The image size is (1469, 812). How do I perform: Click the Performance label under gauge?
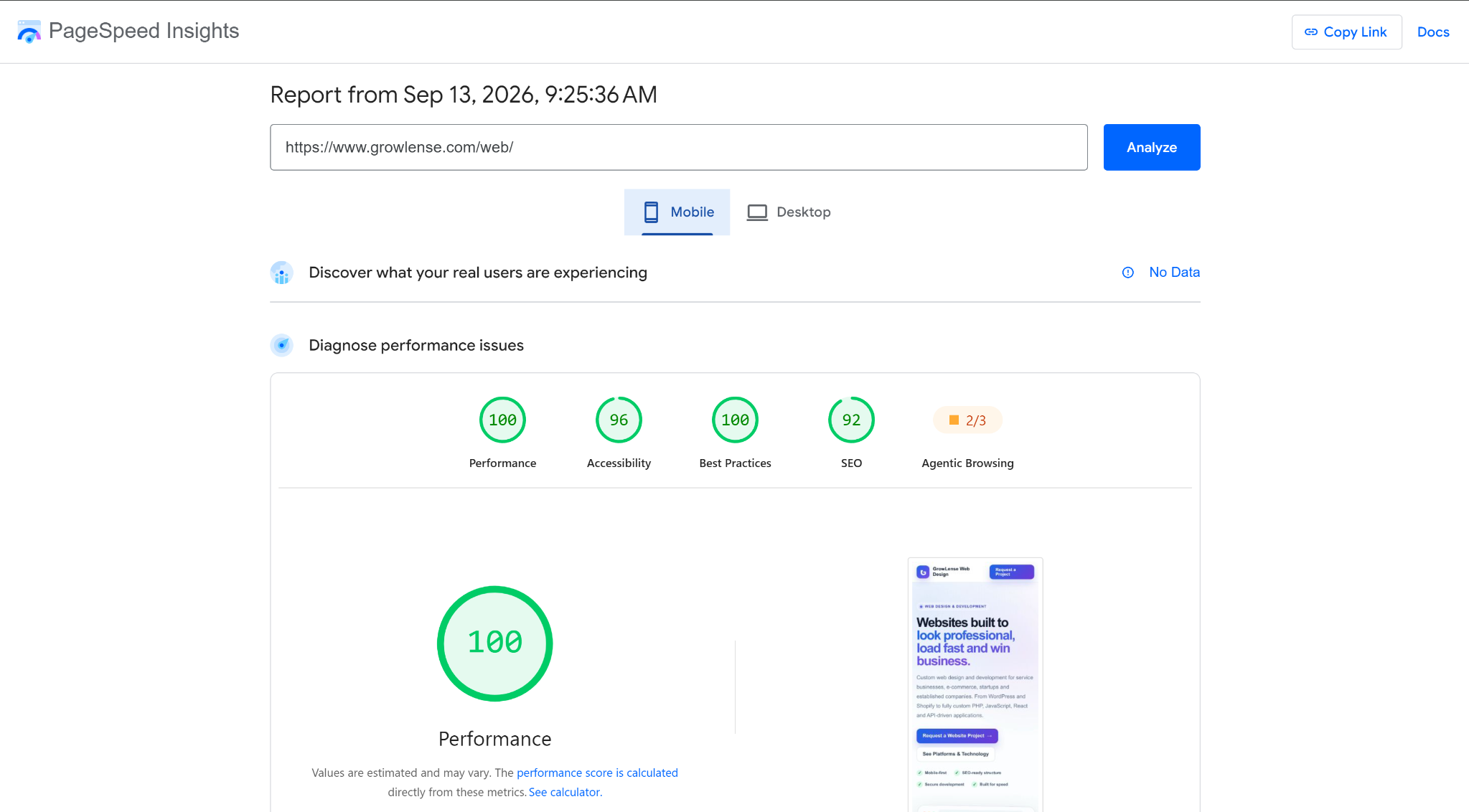click(x=502, y=463)
